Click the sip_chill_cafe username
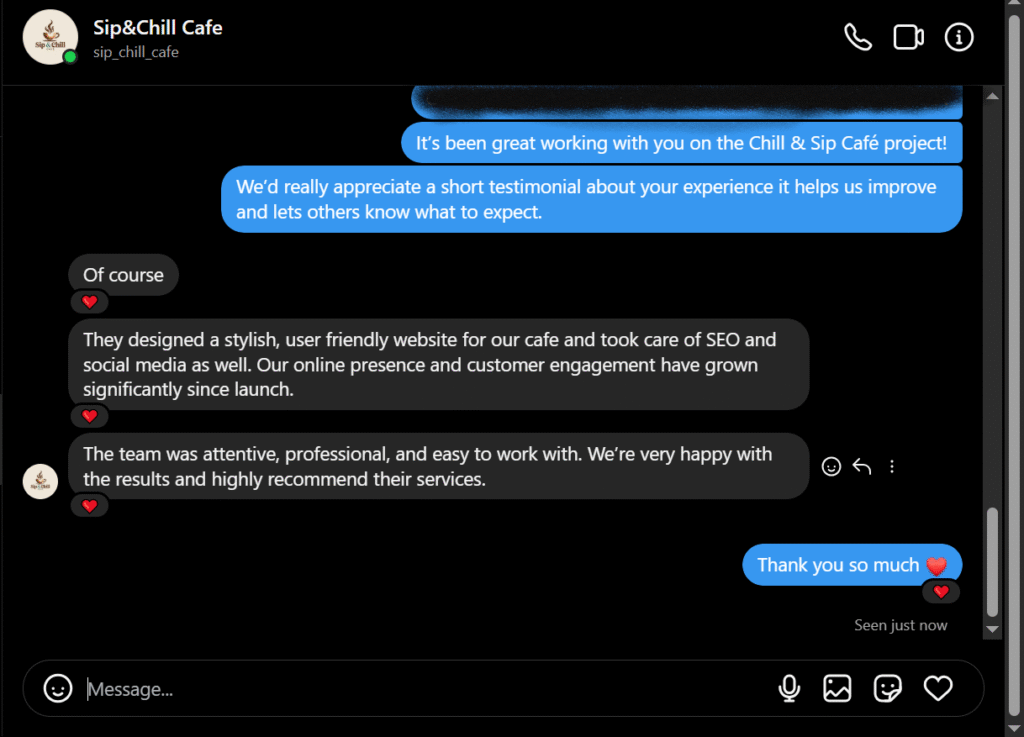The width and height of the screenshot is (1024, 737). tap(135, 52)
